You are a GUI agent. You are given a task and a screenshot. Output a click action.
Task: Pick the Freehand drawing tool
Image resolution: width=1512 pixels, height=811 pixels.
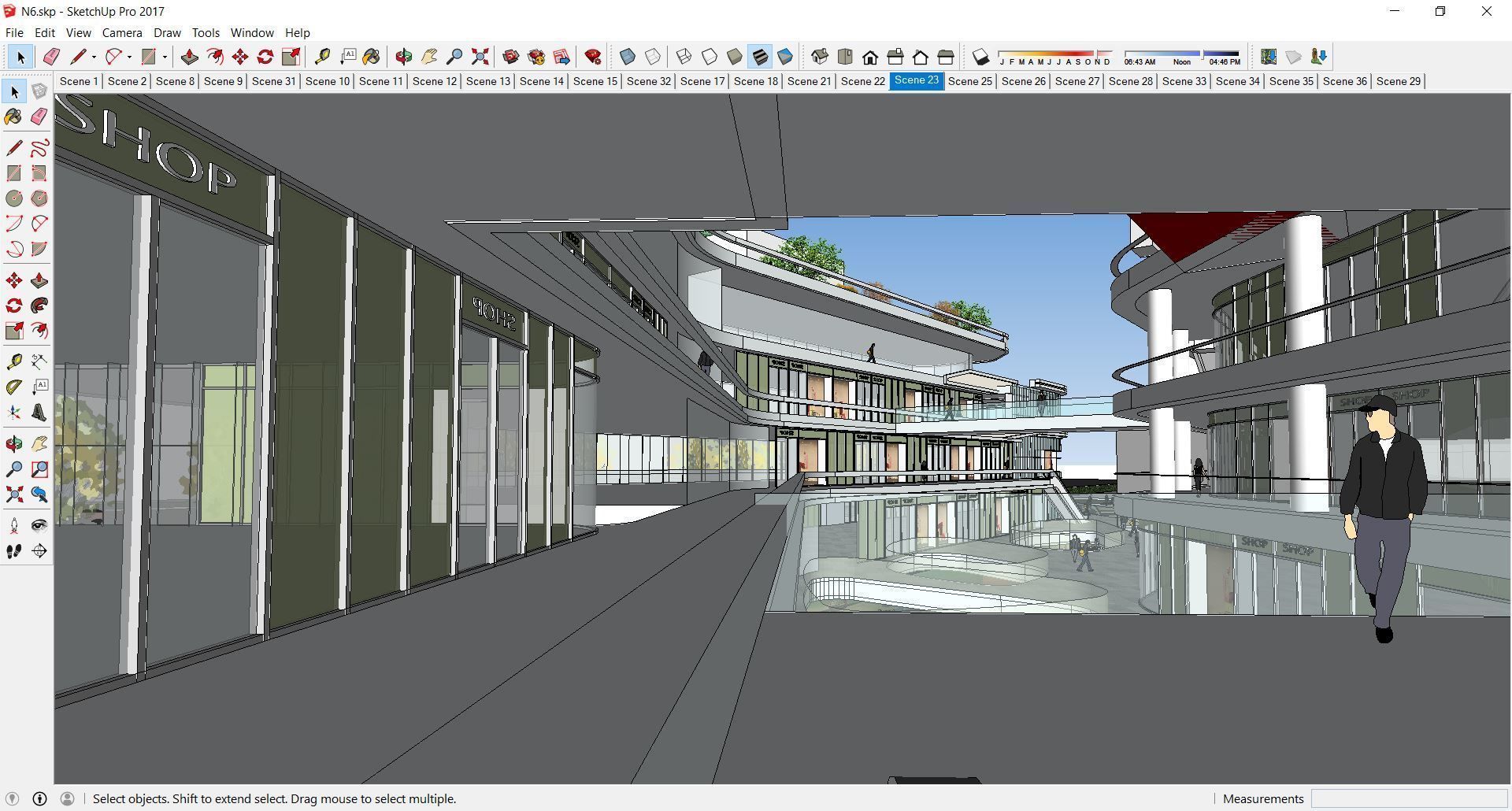[39, 148]
